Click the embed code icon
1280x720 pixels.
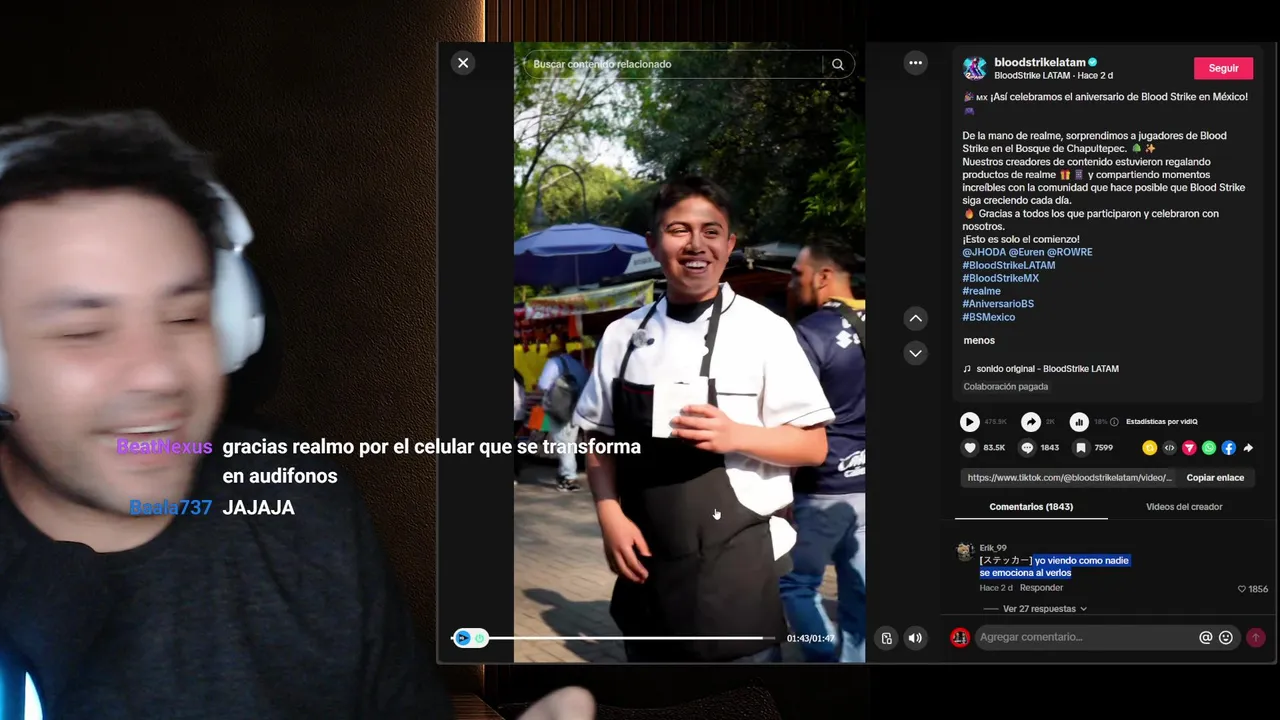pyautogui.click(x=1170, y=448)
